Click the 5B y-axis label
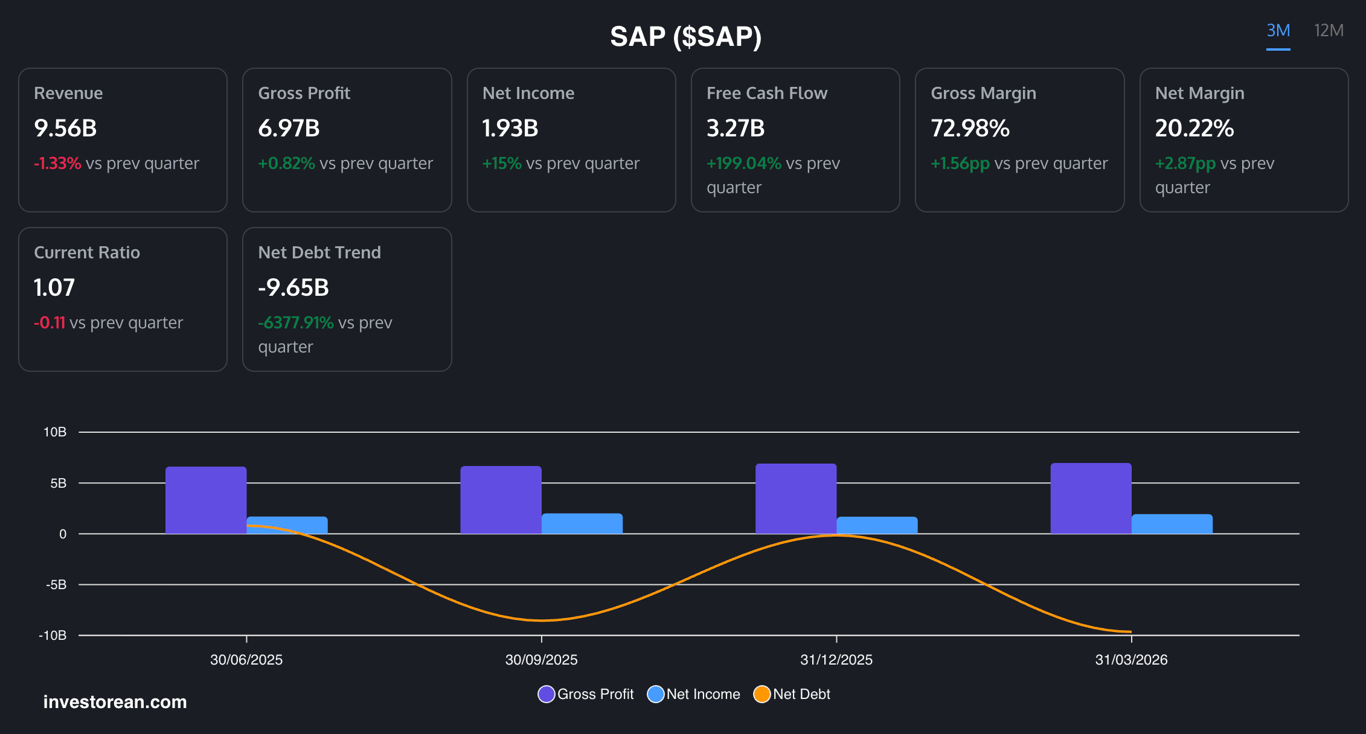The image size is (1366, 734). click(x=59, y=483)
